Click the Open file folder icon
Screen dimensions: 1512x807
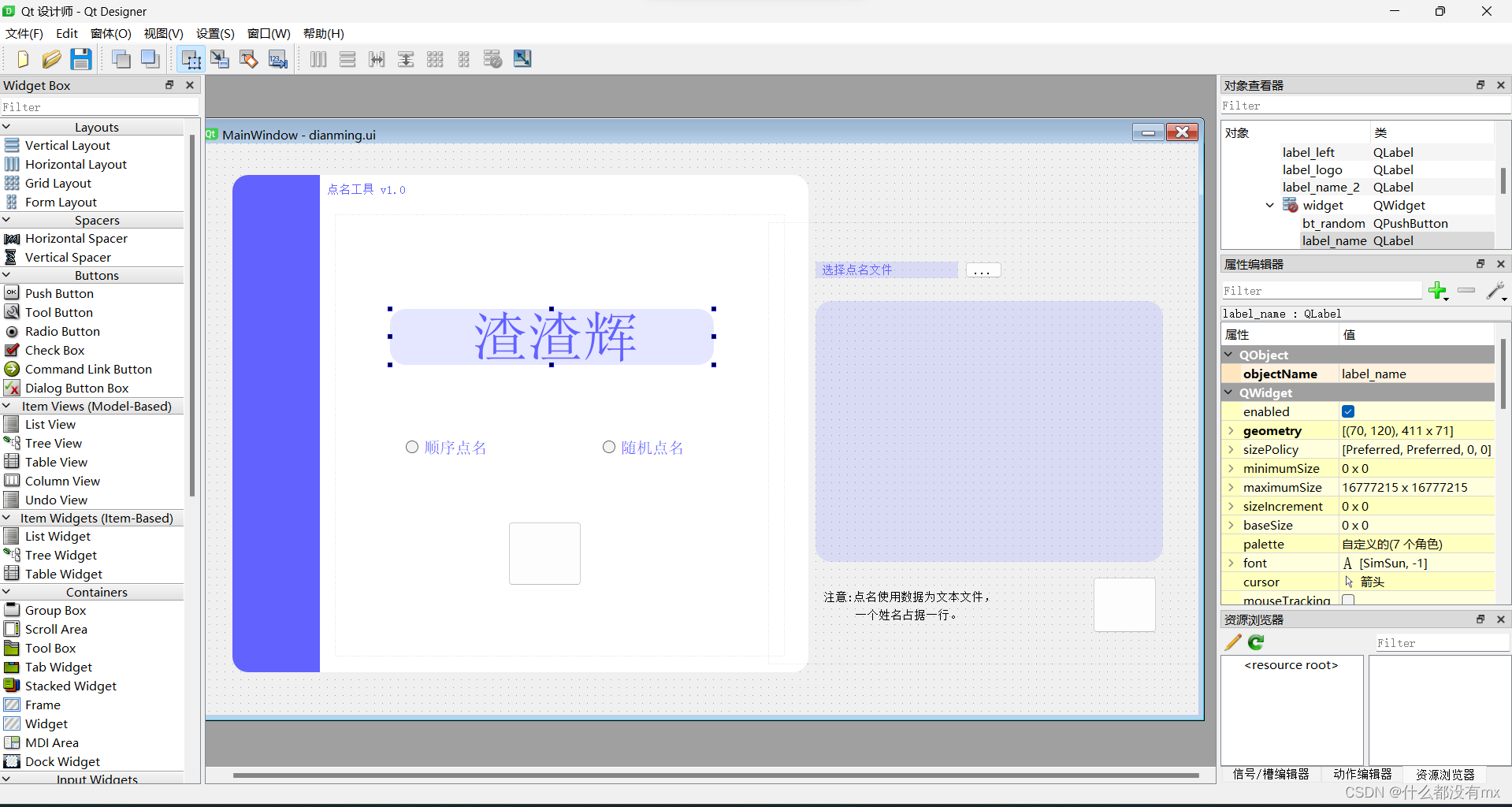[52, 59]
